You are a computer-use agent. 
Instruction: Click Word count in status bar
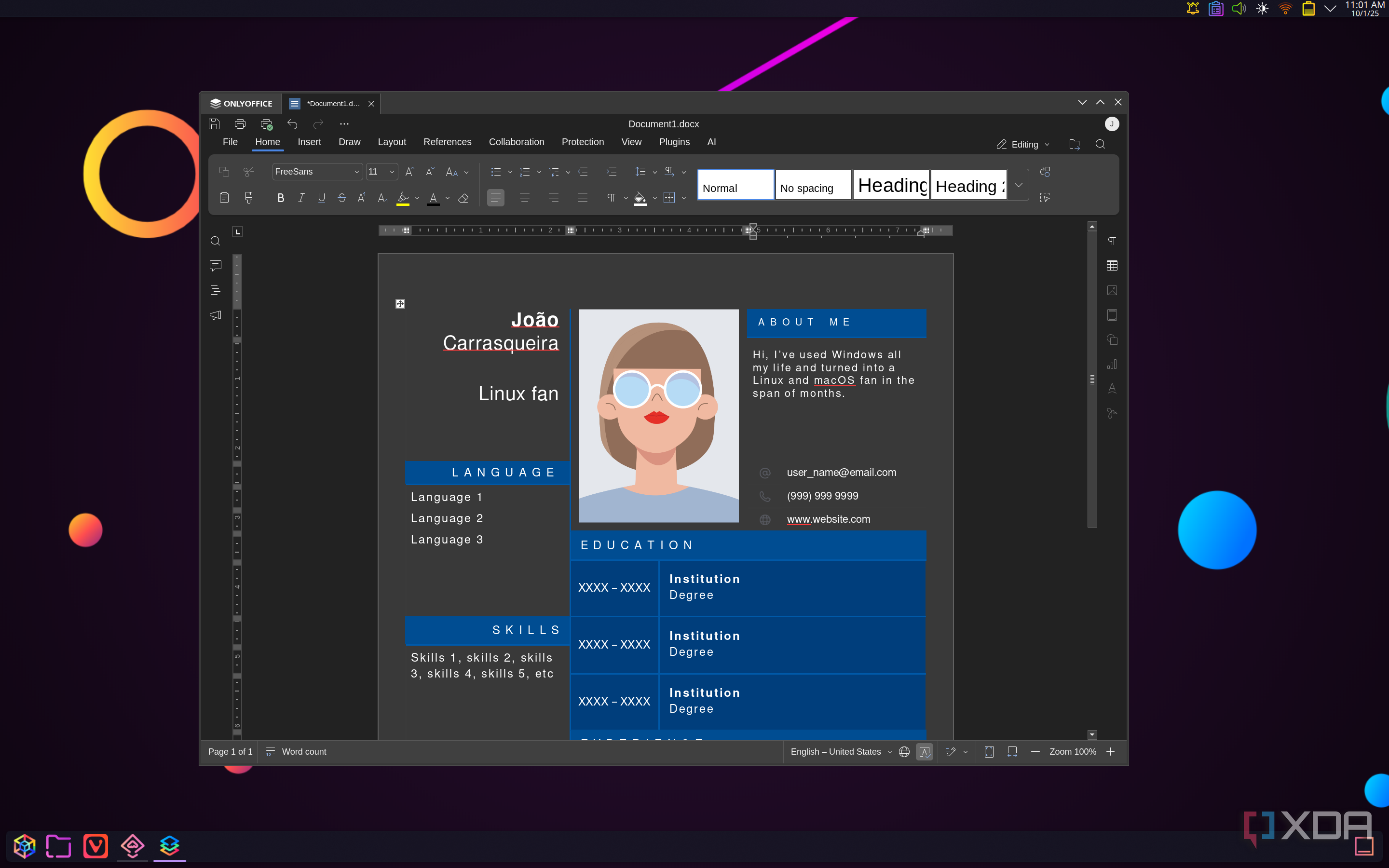click(x=296, y=751)
